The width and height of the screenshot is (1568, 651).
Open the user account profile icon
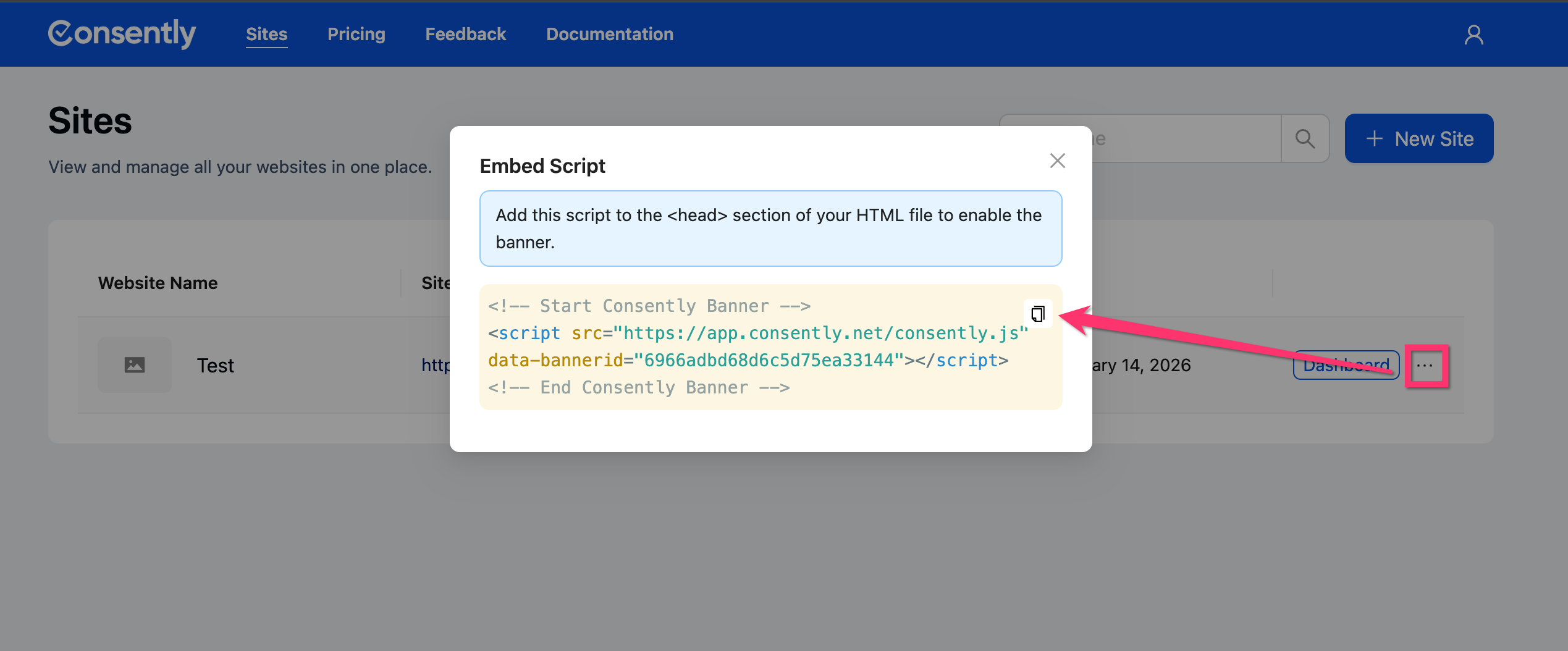point(1473,35)
